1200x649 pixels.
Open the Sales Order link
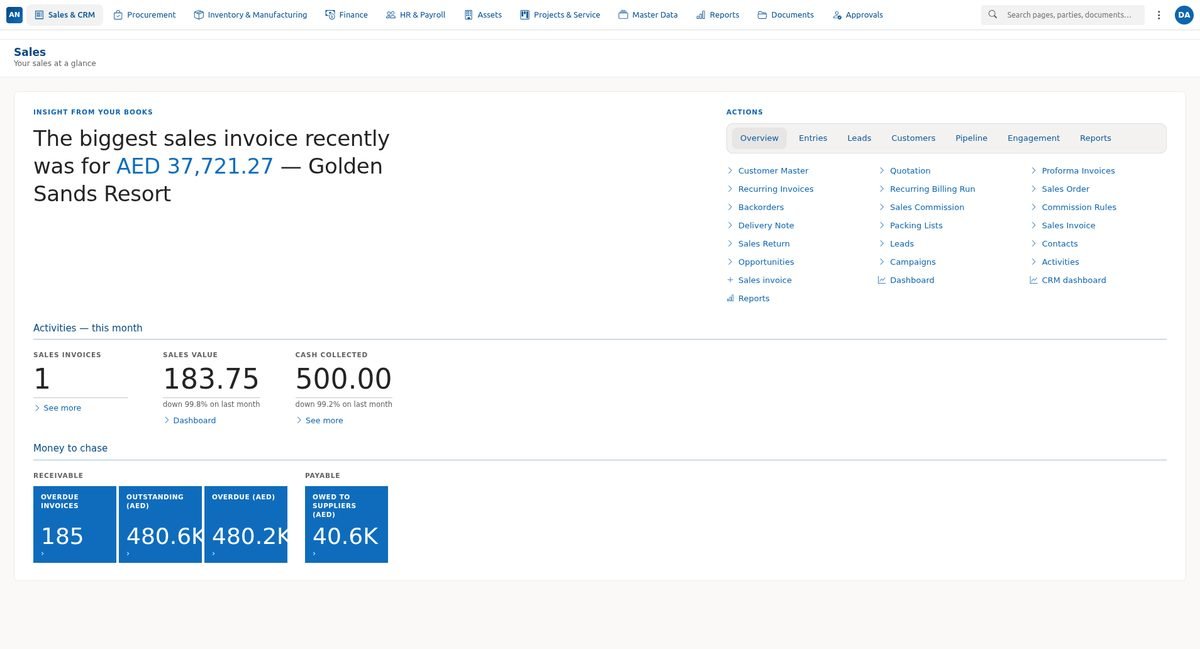(1065, 189)
